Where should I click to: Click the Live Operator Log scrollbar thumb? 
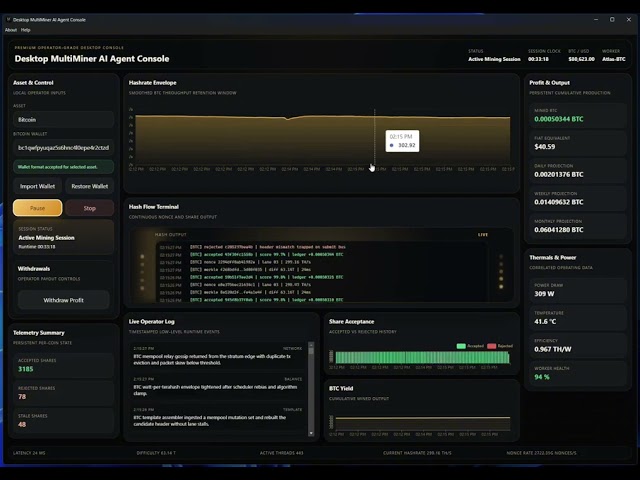pos(311,349)
